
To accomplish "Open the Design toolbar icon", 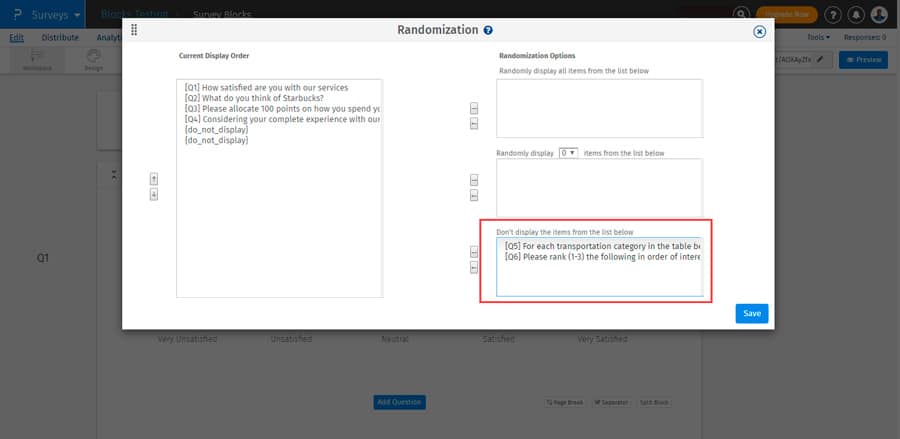I will tap(94, 60).
